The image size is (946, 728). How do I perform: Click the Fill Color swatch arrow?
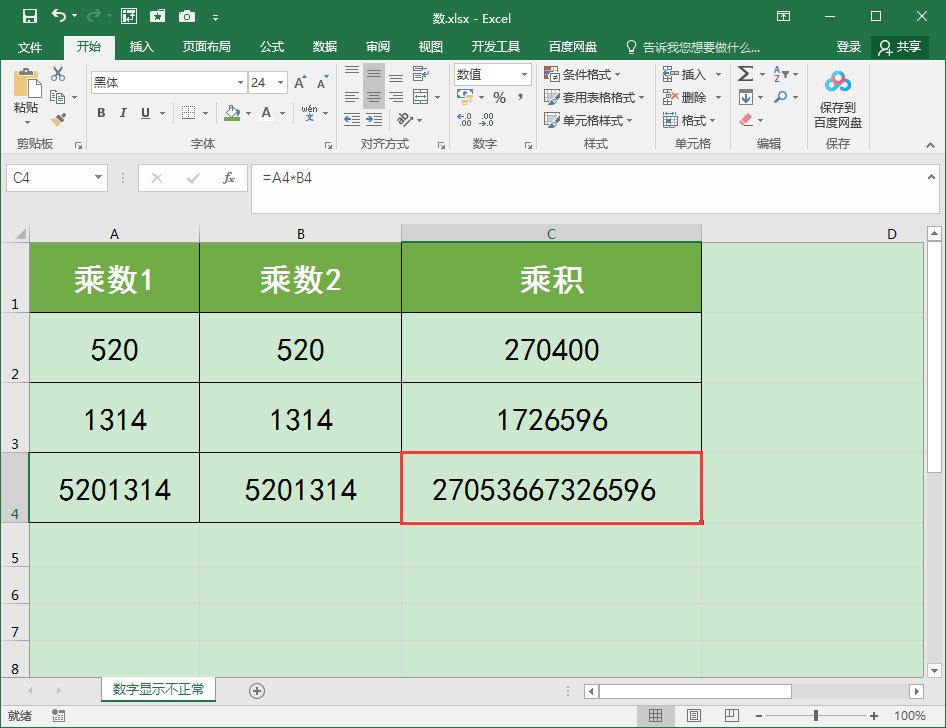pyautogui.click(x=247, y=113)
